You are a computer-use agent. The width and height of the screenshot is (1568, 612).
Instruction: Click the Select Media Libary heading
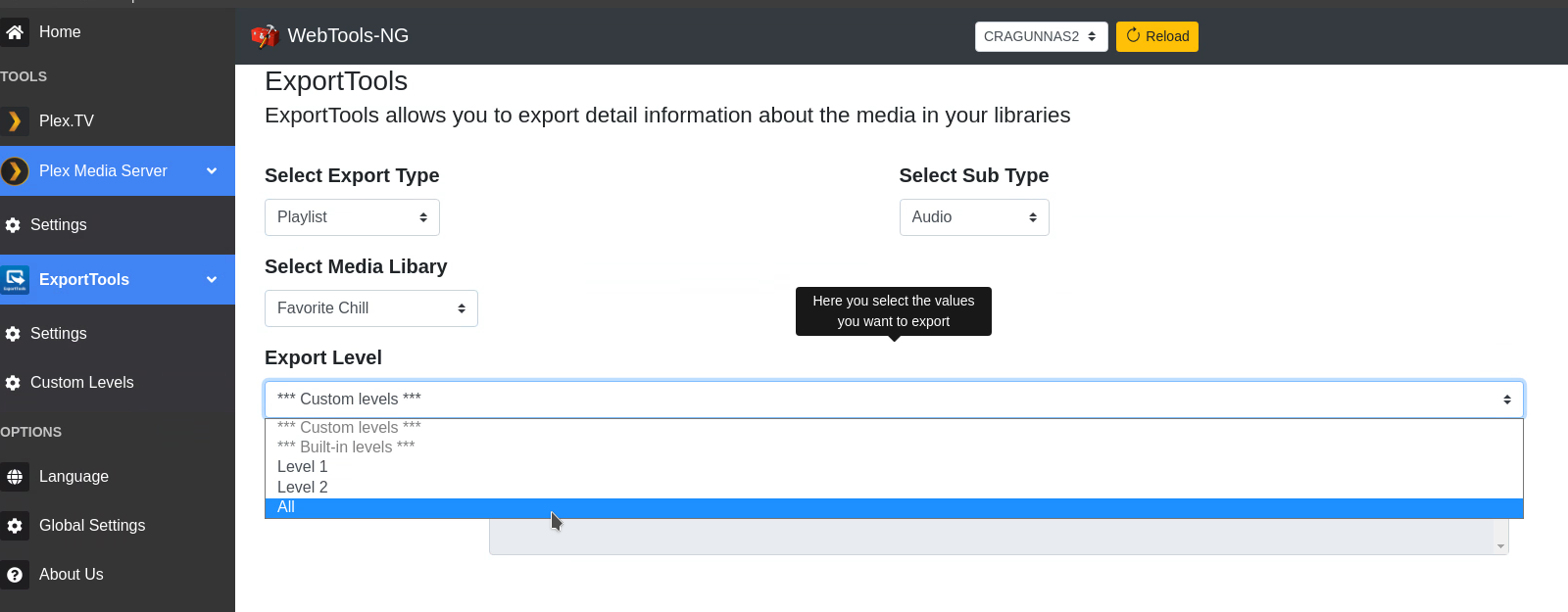click(x=356, y=267)
